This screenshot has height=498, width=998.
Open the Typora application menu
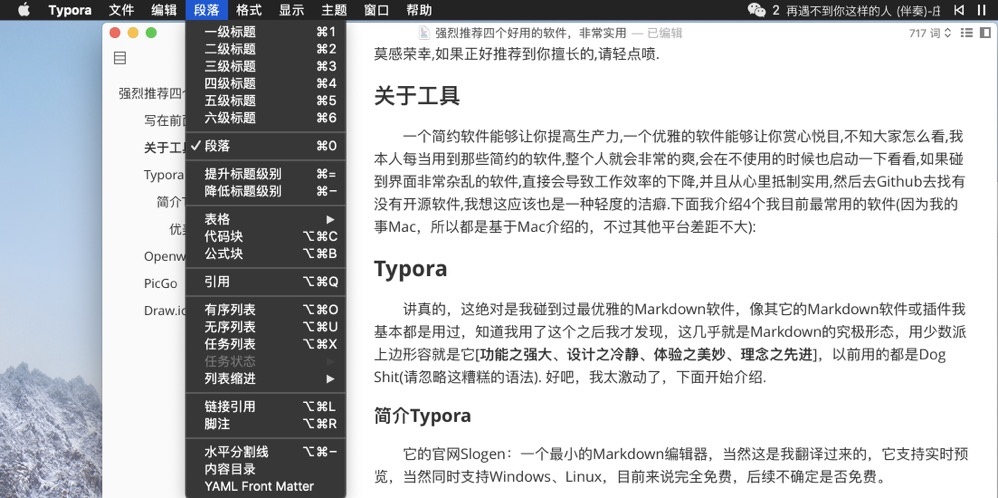[70, 10]
